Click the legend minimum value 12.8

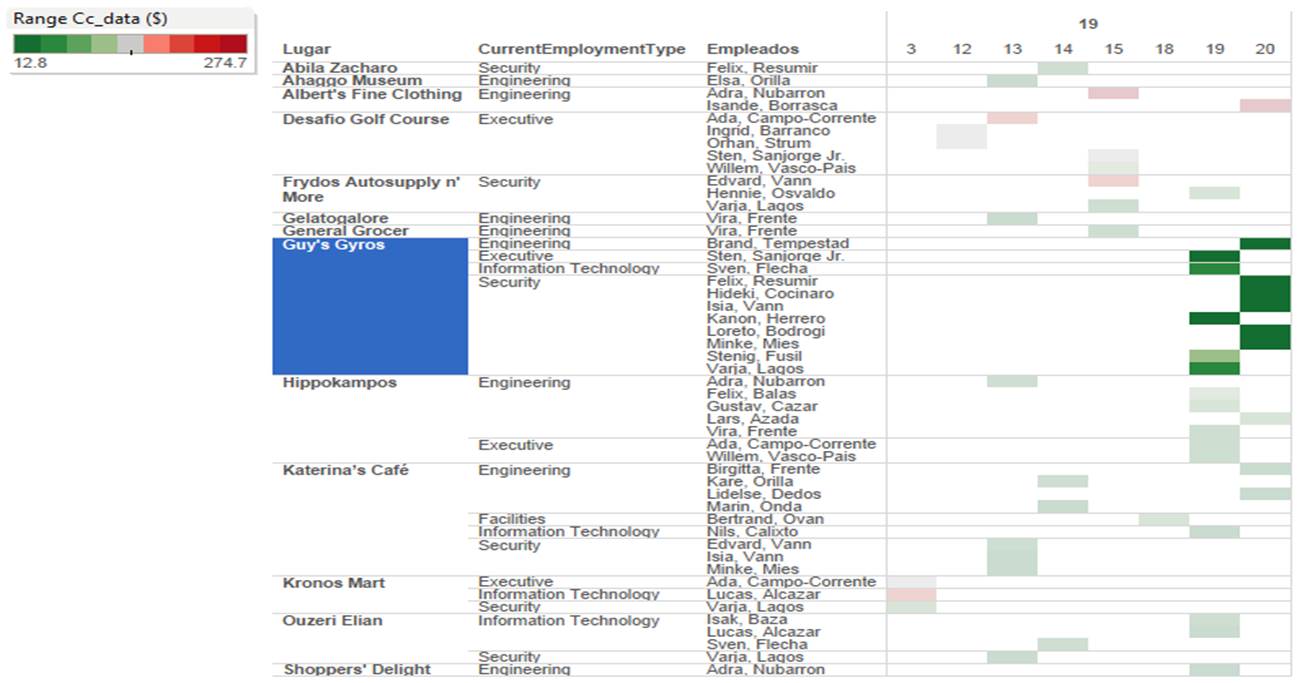(29, 62)
